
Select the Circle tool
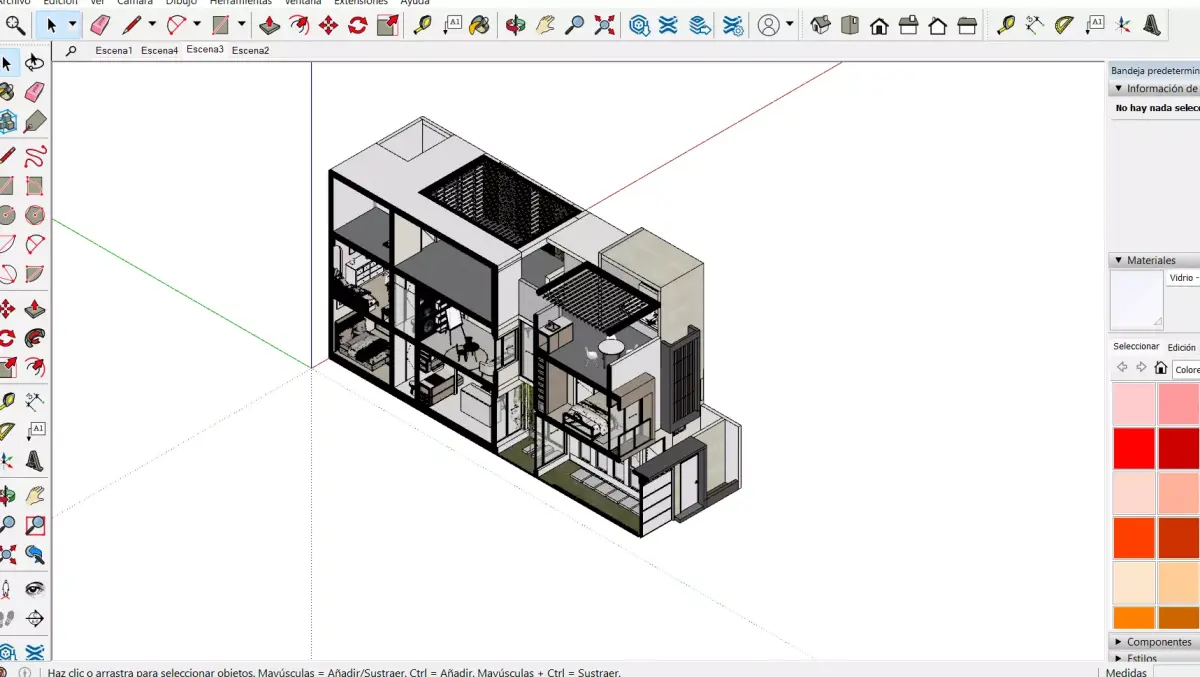click(7, 214)
